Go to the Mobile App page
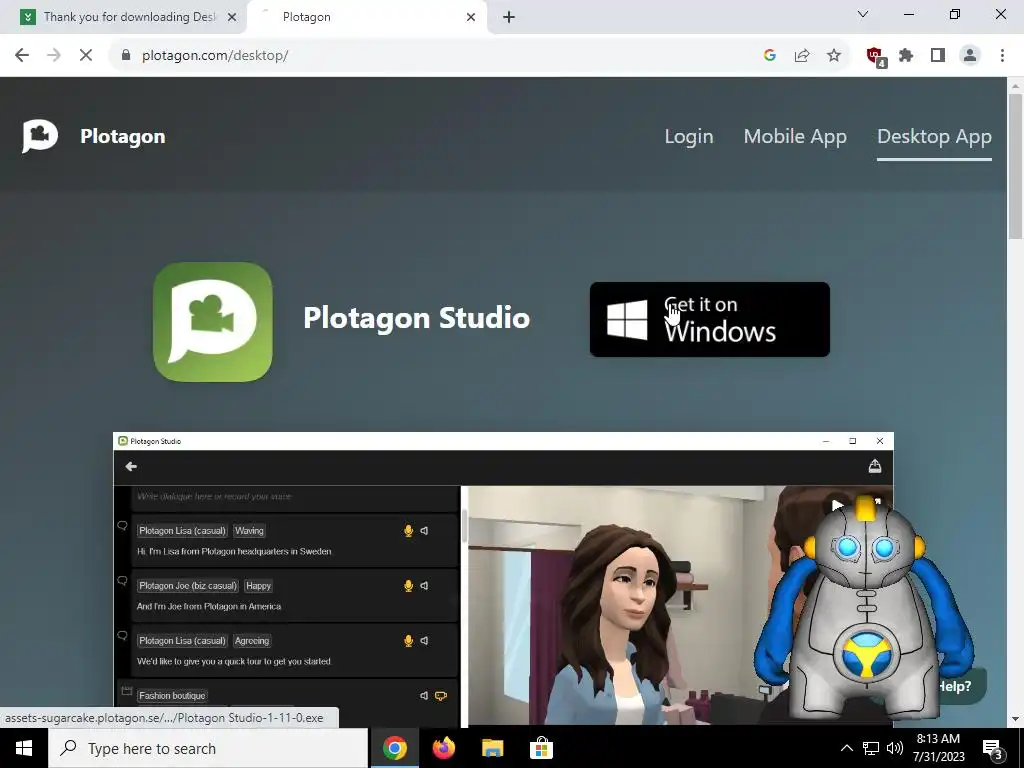 (x=795, y=136)
